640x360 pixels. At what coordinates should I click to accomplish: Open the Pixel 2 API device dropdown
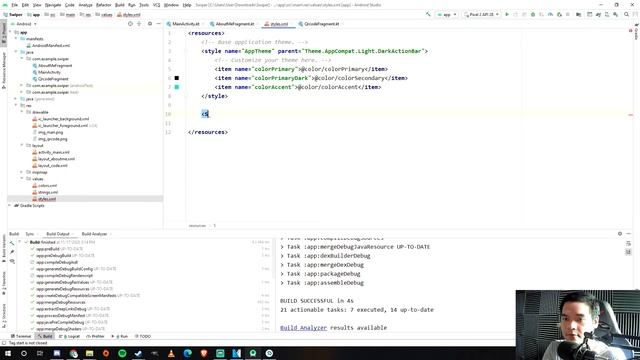click(x=482, y=15)
